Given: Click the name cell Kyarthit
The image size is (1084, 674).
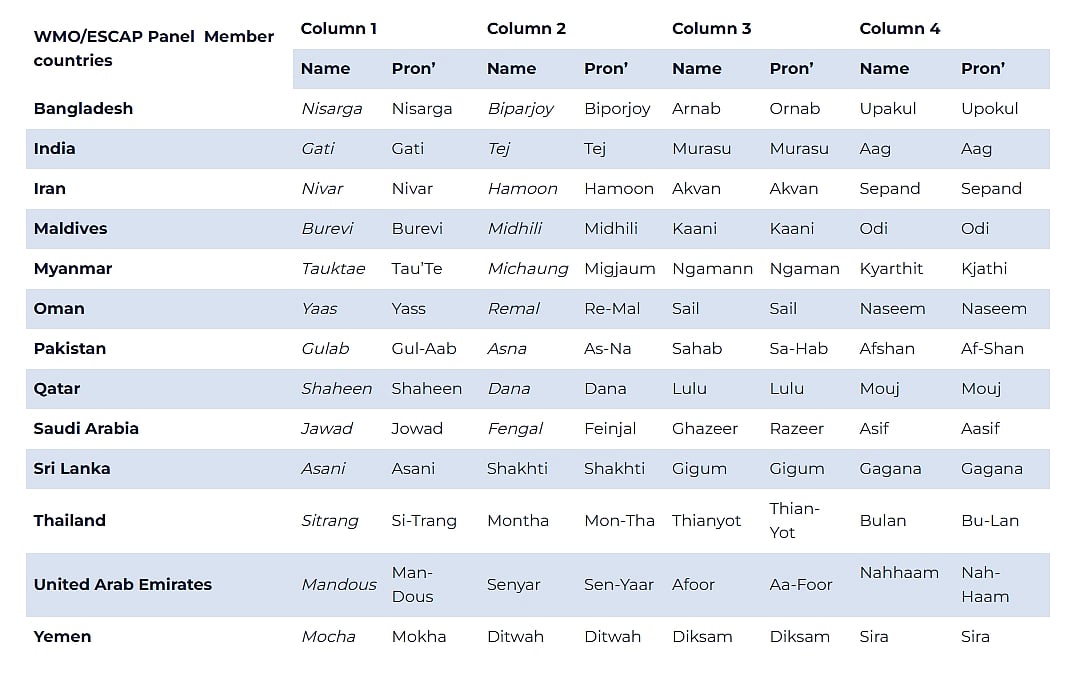Looking at the screenshot, I should click(x=891, y=268).
